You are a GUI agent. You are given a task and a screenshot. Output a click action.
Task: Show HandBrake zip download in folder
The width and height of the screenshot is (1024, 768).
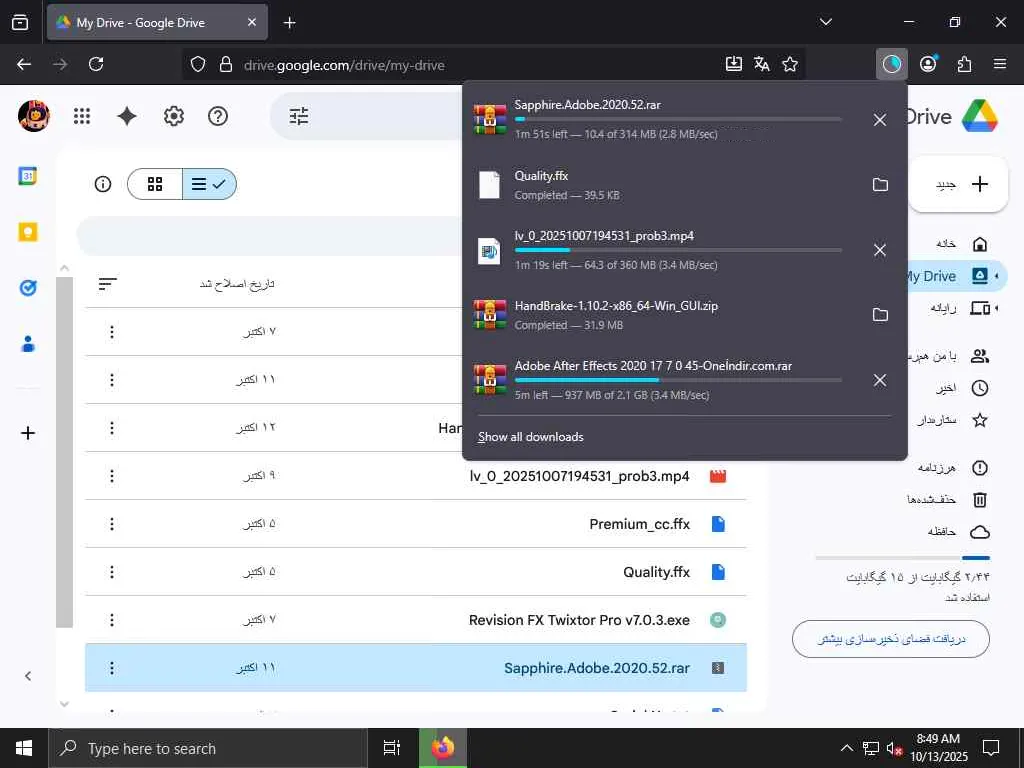pos(880,315)
